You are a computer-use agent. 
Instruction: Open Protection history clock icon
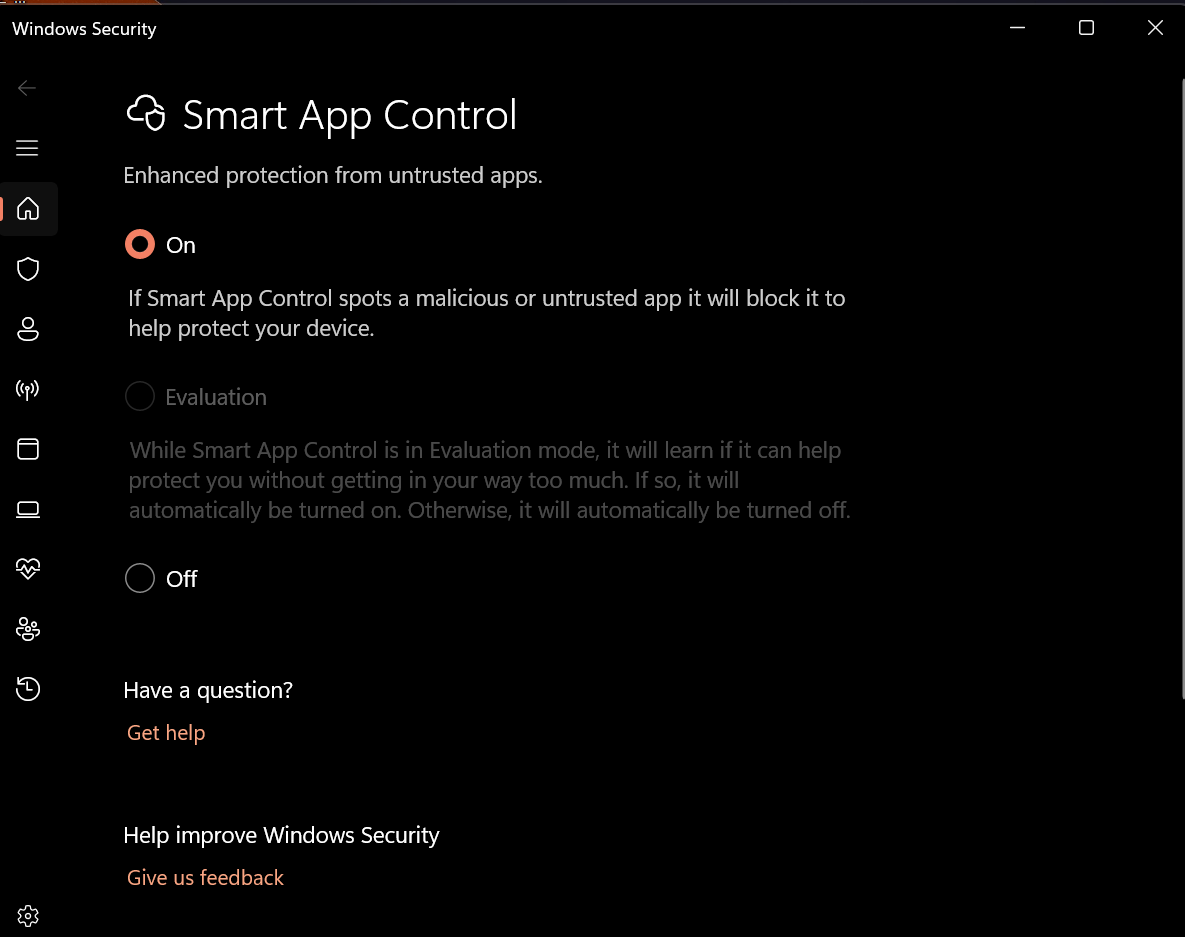(28, 688)
